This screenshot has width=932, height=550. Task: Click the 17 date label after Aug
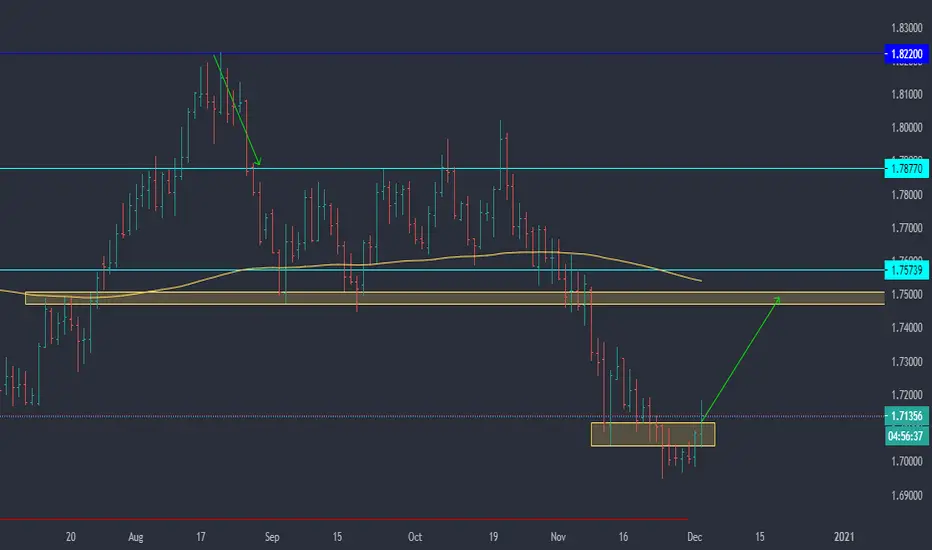(201, 537)
